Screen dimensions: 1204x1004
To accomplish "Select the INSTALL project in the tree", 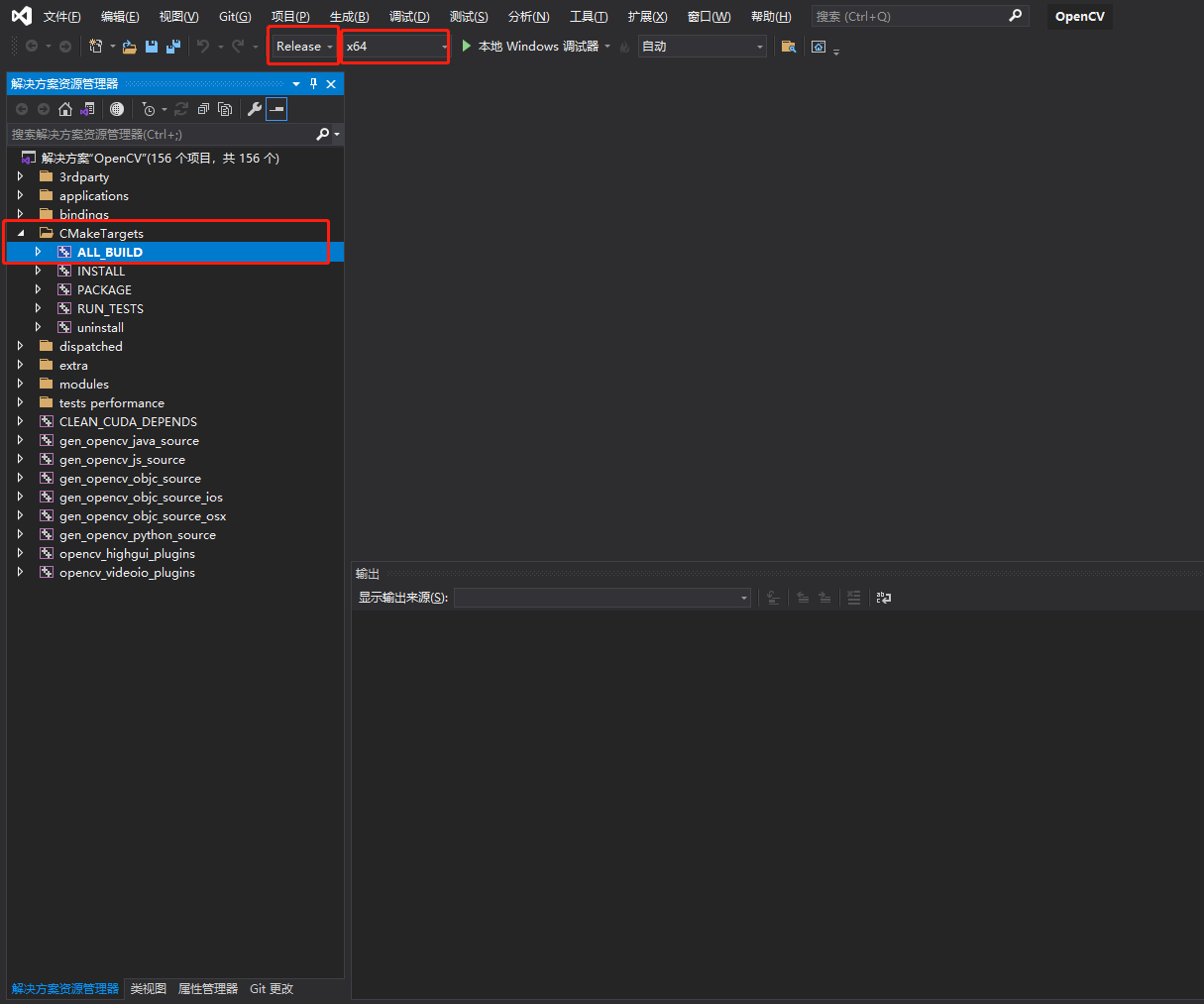I will pyautogui.click(x=101, y=271).
